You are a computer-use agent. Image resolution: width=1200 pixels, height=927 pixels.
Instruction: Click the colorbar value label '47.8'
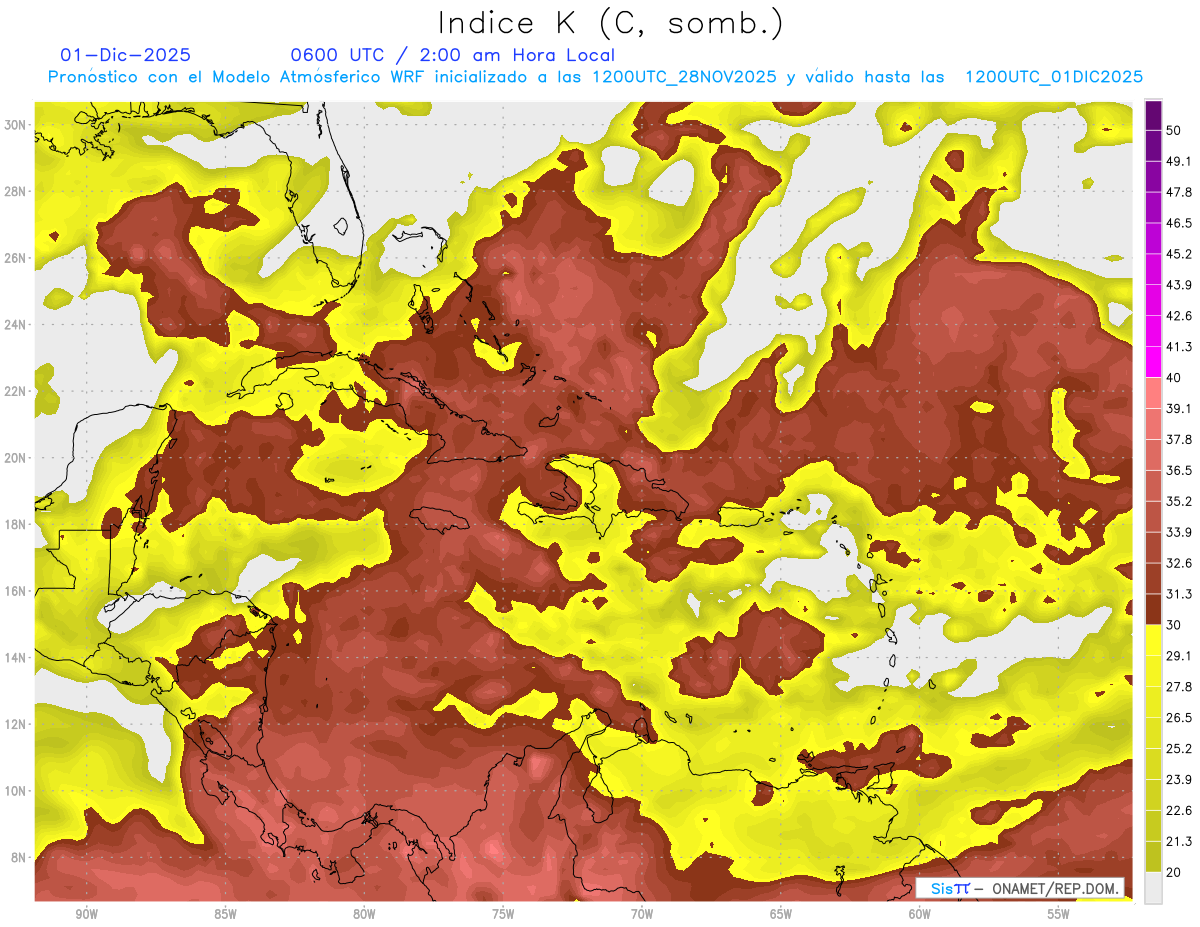tap(1179, 191)
